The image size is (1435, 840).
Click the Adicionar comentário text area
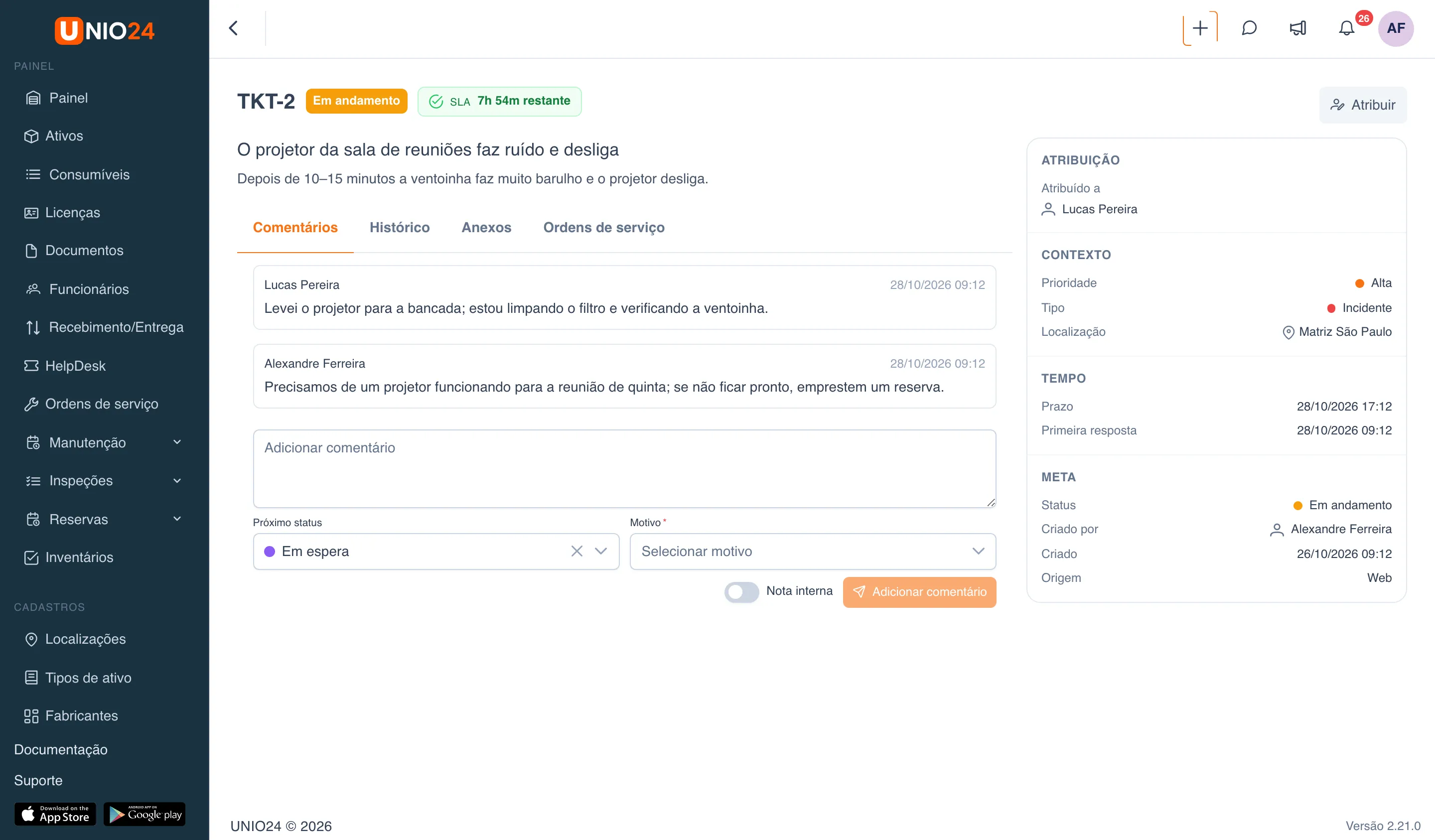click(x=624, y=469)
